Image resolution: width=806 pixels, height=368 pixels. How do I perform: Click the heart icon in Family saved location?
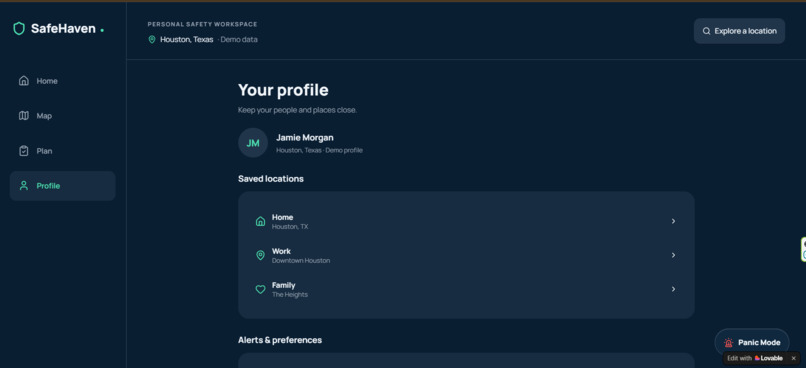pyautogui.click(x=261, y=289)
